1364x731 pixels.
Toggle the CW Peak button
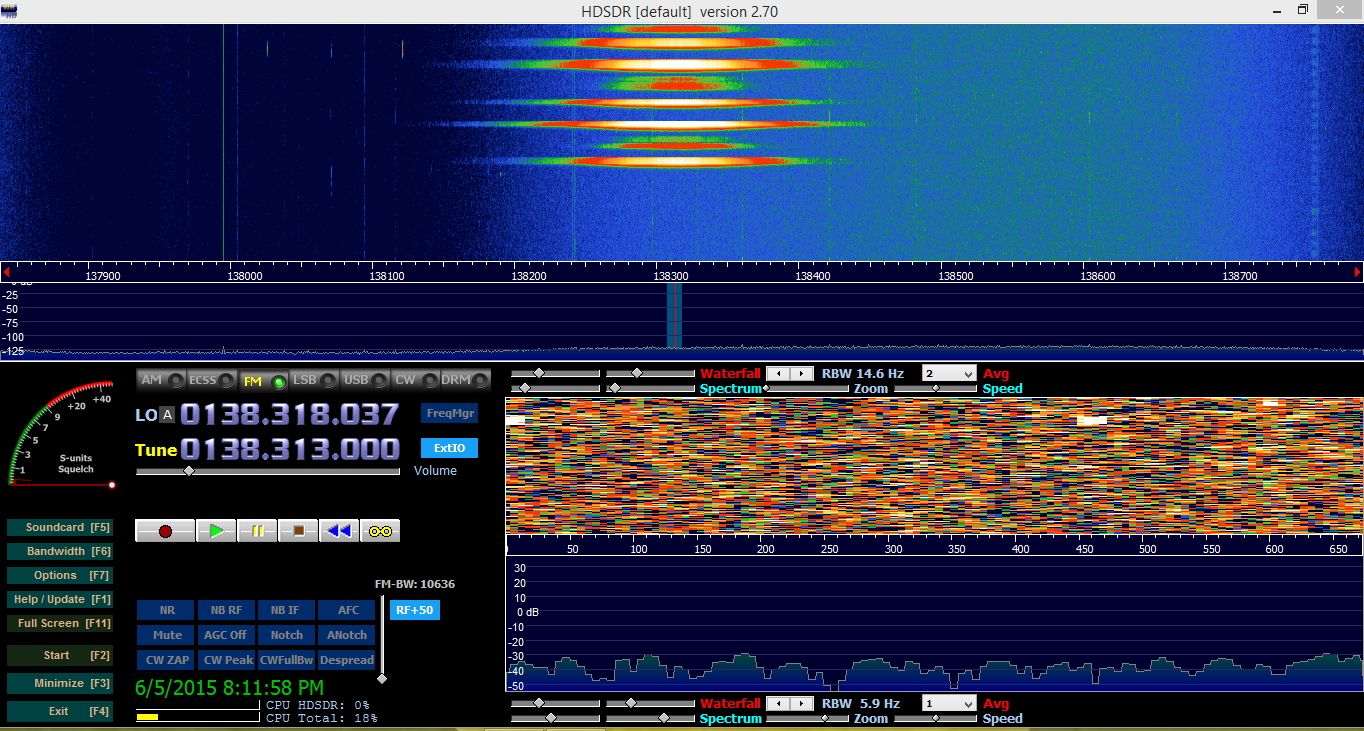(226, 660)
